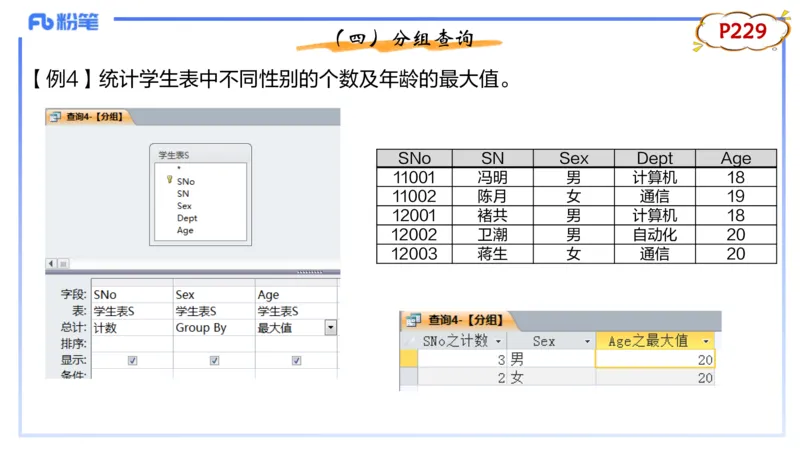Click student name 陈月

point(492,196)
